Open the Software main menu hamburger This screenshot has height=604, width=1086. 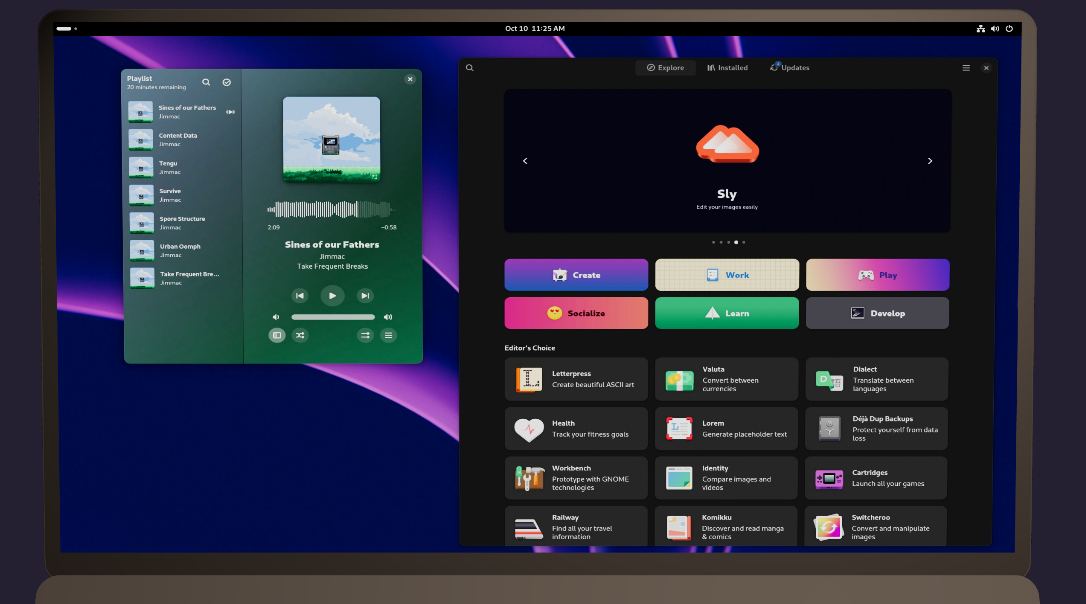pyautogui.click(x=966, y=68)
